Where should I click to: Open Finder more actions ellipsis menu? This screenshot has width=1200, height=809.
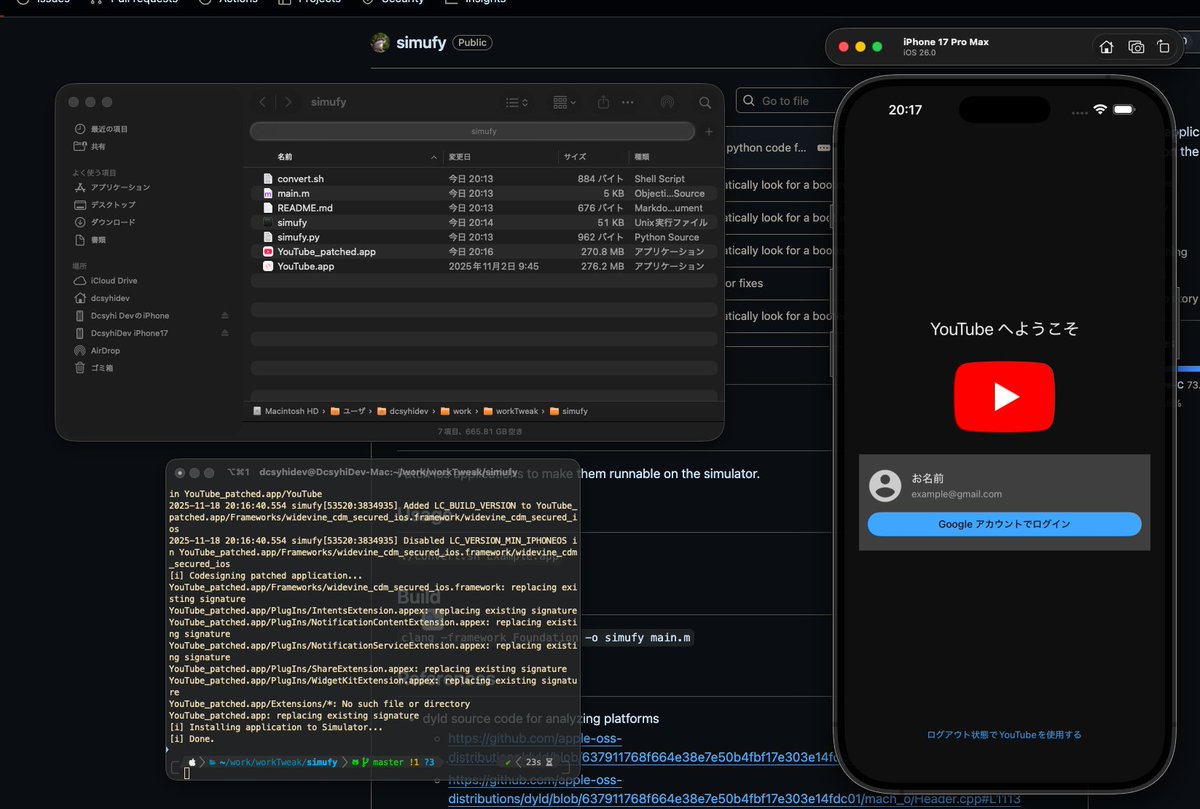pyautogui.click(x=628, y=102)
